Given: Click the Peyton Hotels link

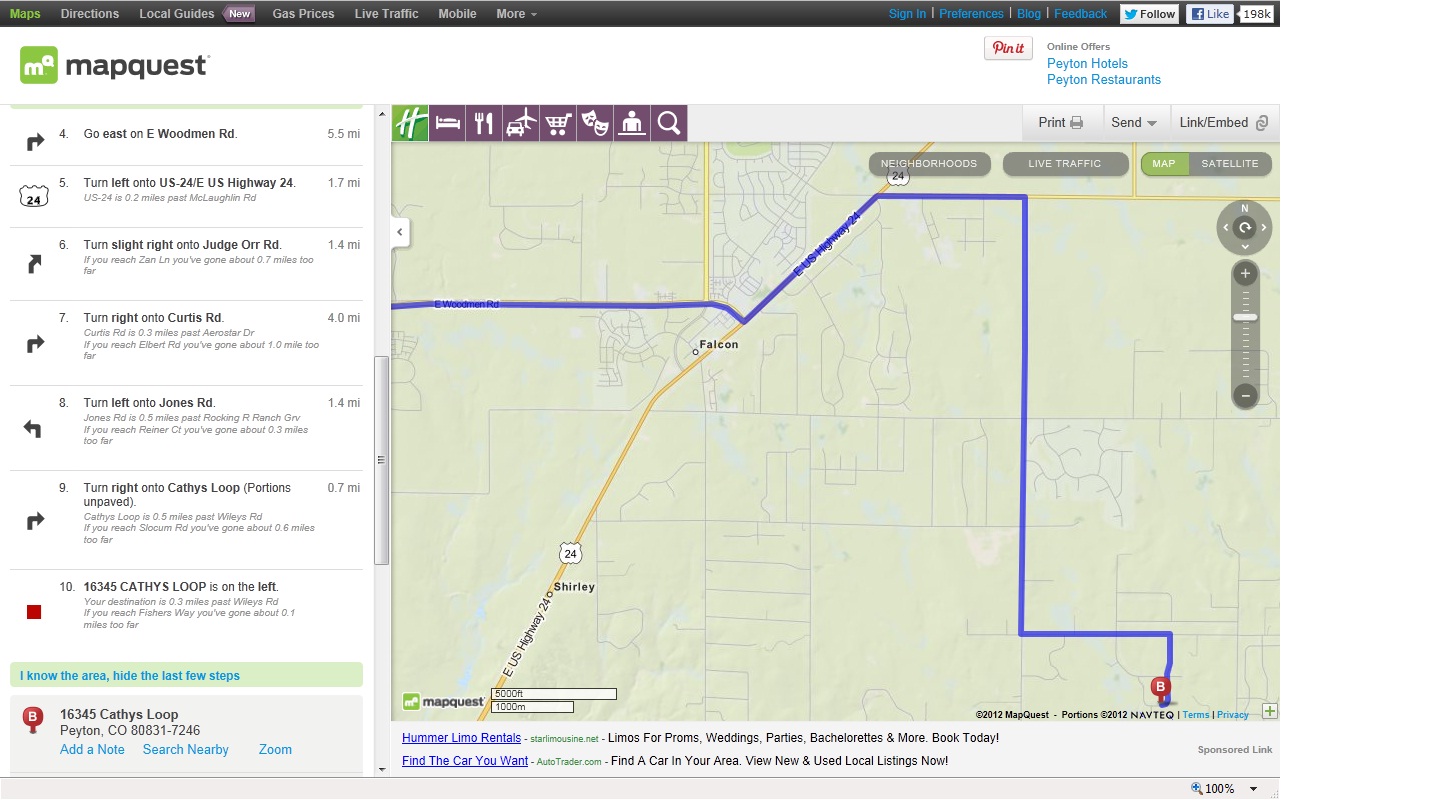Looking at the screenshot, I should (1087, 63).
